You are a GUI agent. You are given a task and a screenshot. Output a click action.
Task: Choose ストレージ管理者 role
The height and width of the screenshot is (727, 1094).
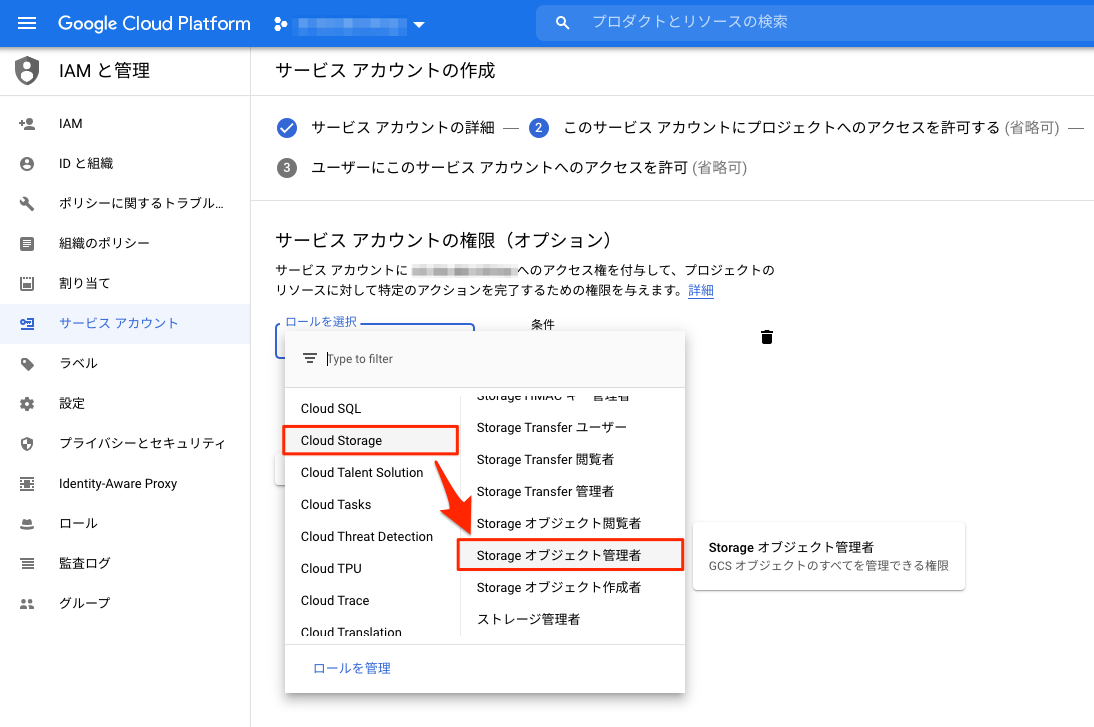[572, 620]
